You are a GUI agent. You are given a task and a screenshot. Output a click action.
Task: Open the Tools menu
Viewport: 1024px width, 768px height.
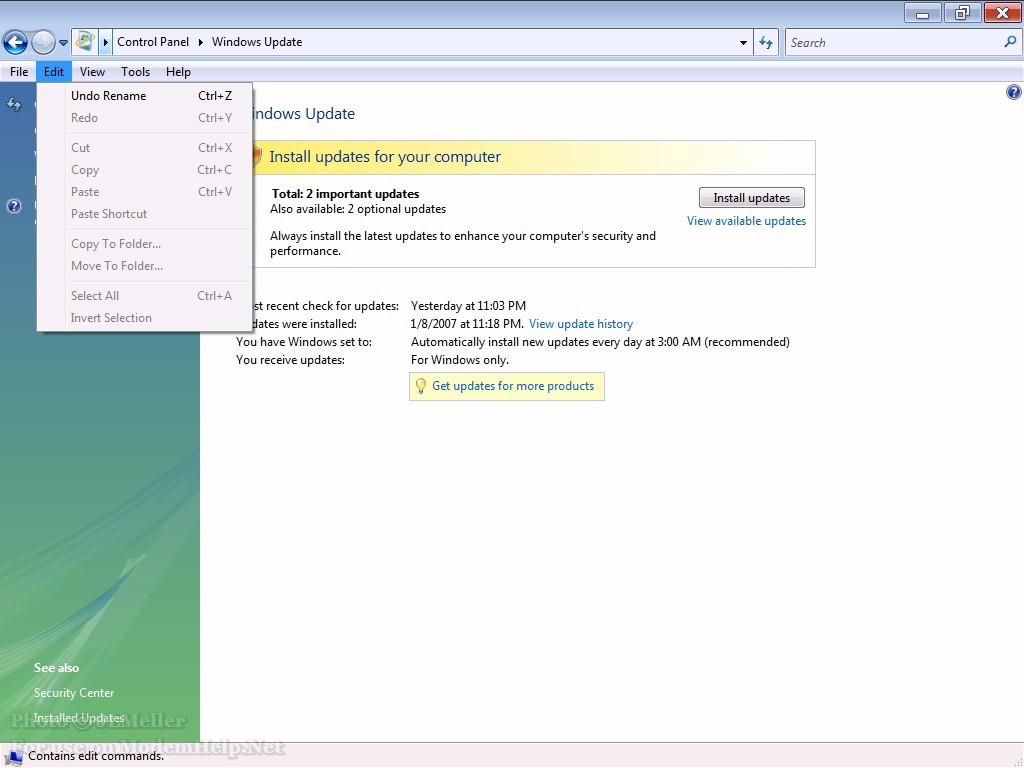(x=135, y=72)
